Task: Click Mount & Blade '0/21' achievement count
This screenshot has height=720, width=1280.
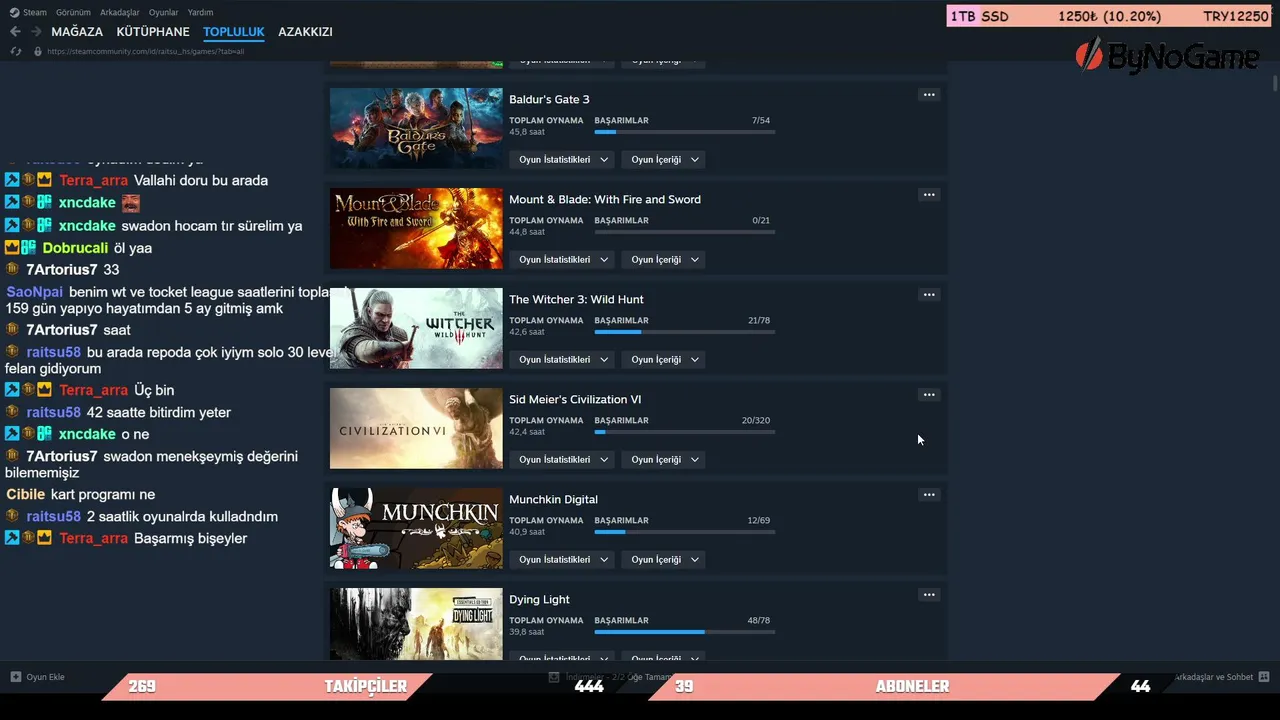Action: 761,221
